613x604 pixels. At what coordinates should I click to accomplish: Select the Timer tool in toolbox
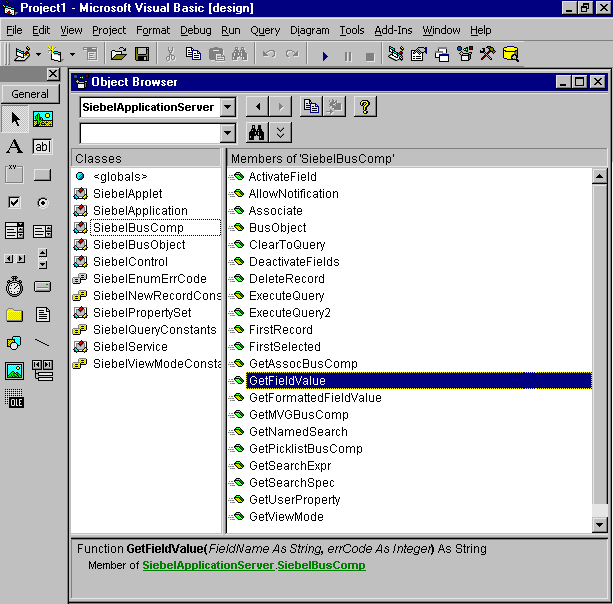pyautogui.click(x=15, y=287)
